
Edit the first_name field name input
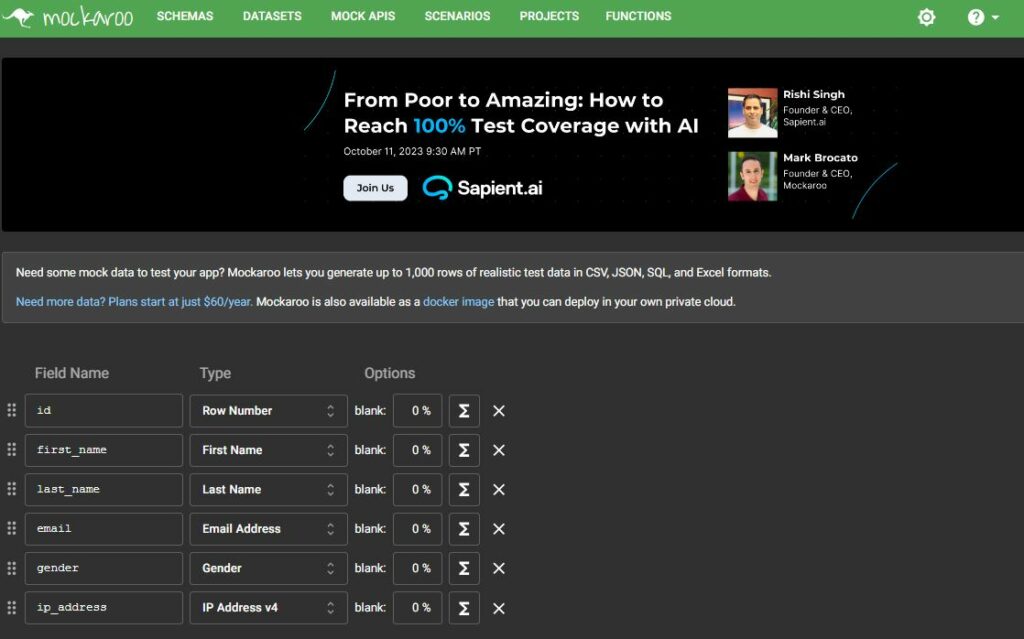coord(104,450)
